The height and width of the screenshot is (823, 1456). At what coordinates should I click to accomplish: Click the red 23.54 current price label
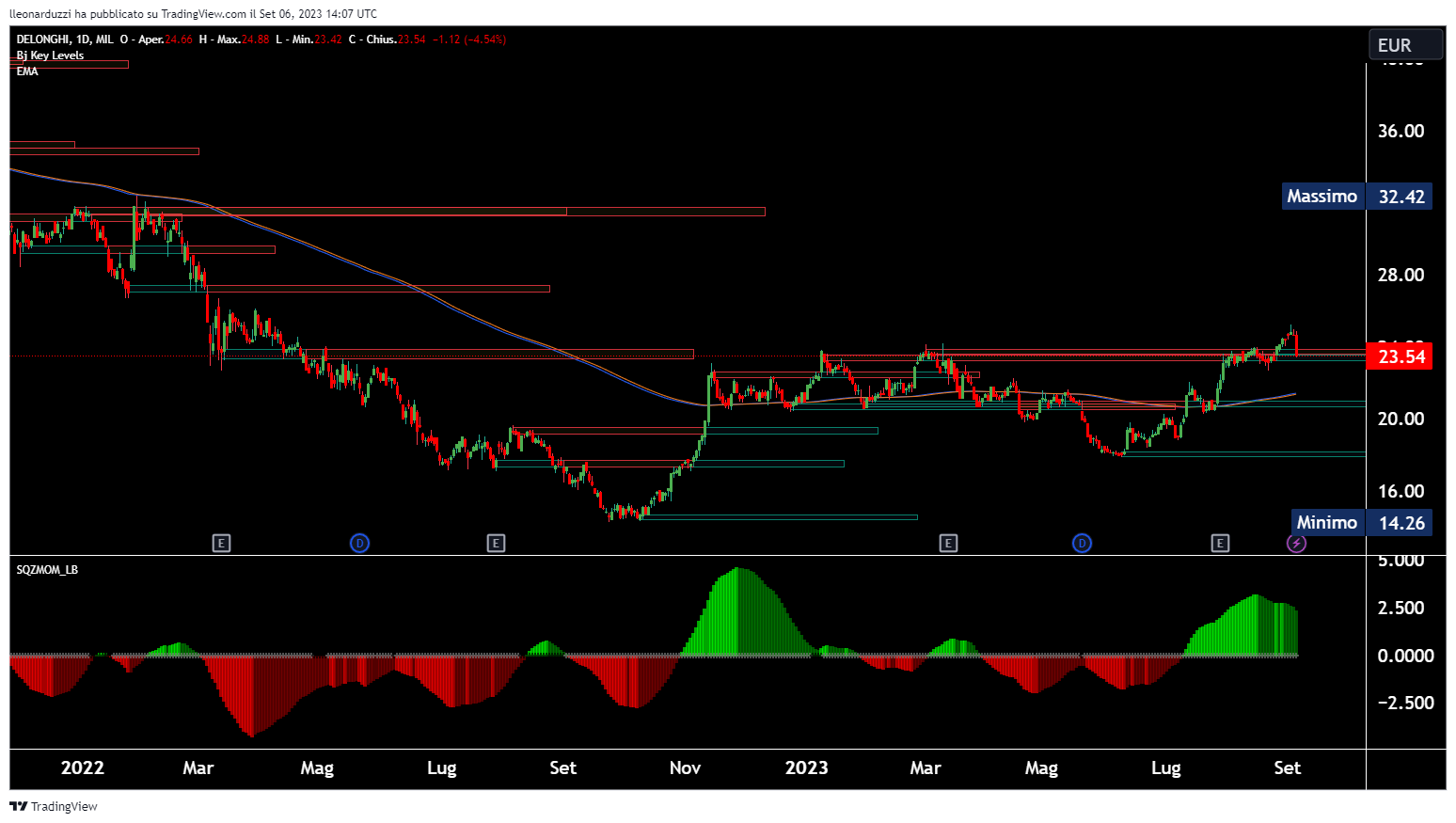(1401, 356)
